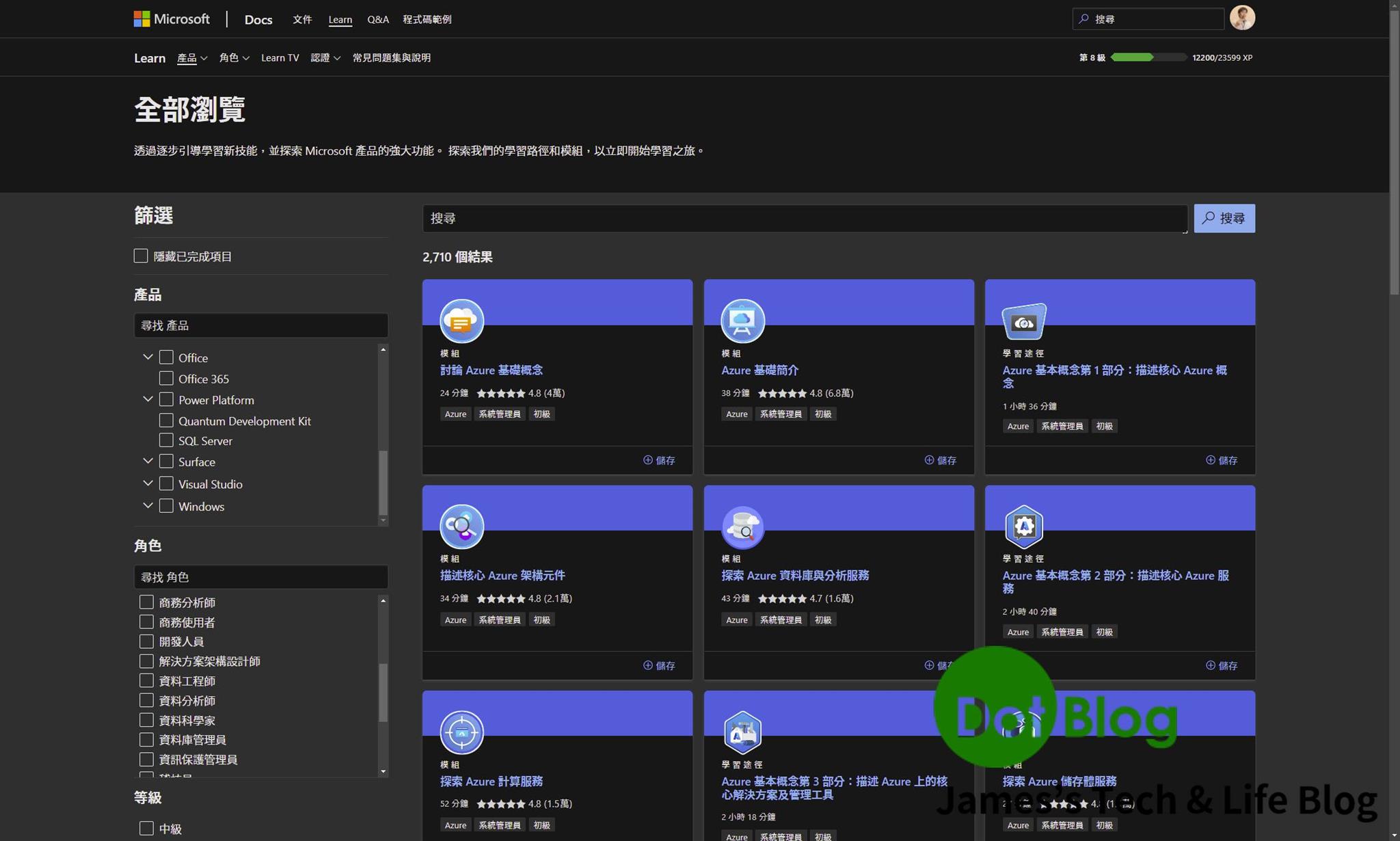1400x841 pixels.
Task: Click the 探索 Azure 計算服務 crosshair icon
Action: [461, 732]
